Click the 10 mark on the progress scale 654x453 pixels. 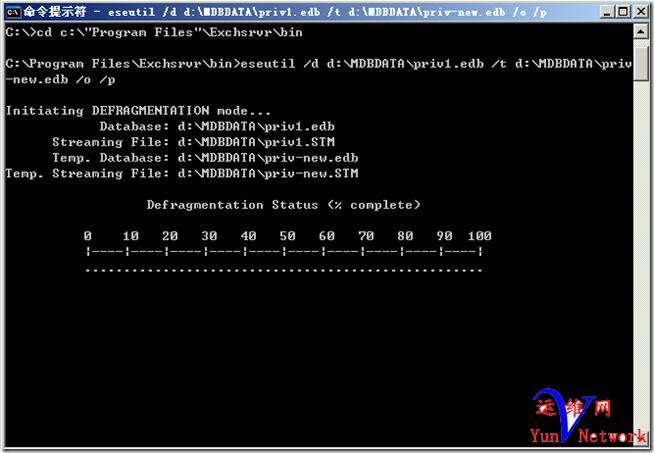[131, 236]
